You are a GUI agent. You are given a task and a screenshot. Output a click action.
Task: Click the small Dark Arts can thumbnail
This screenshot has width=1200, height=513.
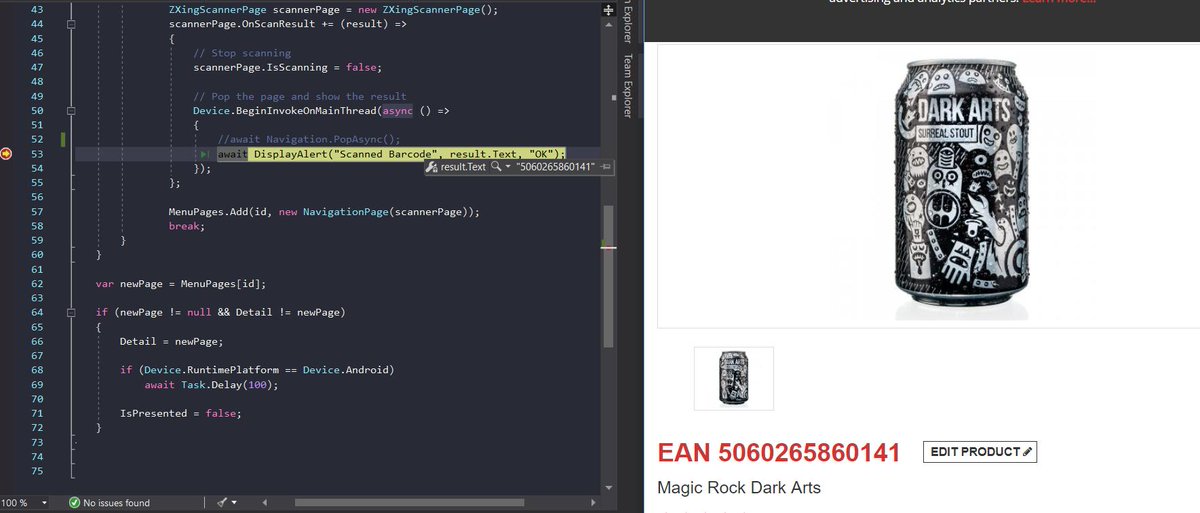point(733,378)
